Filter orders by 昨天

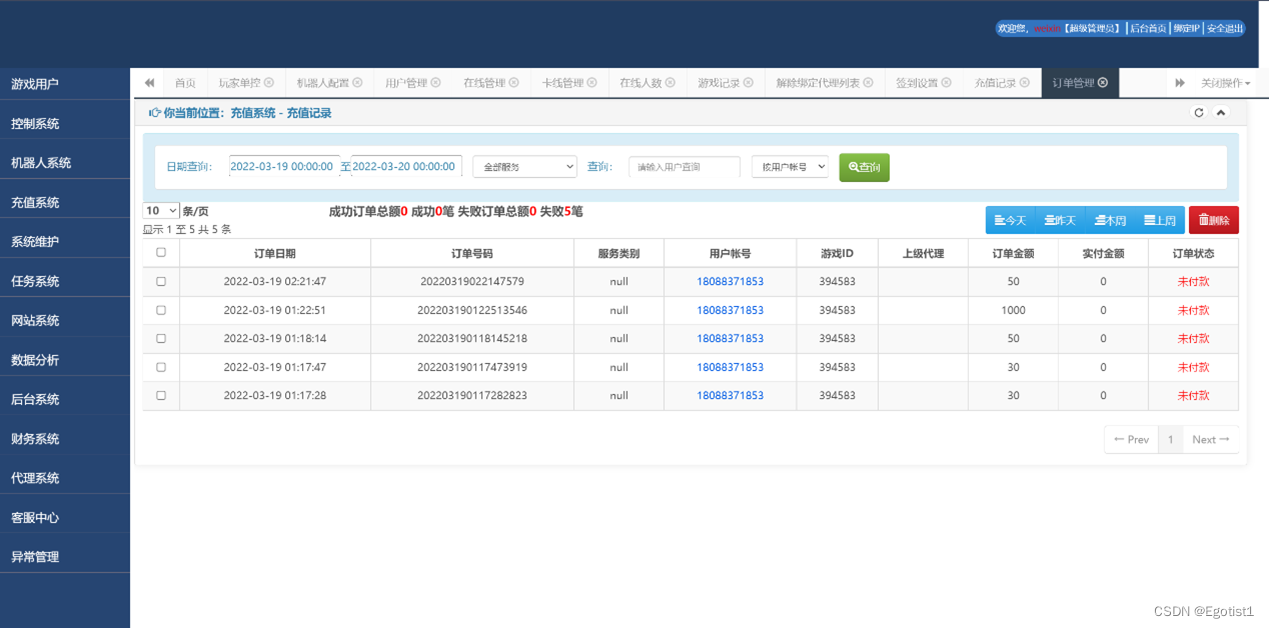click(x=1060, y=220)
